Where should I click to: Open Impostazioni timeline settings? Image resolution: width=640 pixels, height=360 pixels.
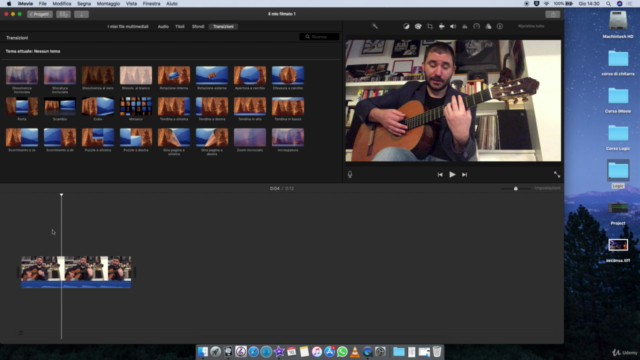547,188
